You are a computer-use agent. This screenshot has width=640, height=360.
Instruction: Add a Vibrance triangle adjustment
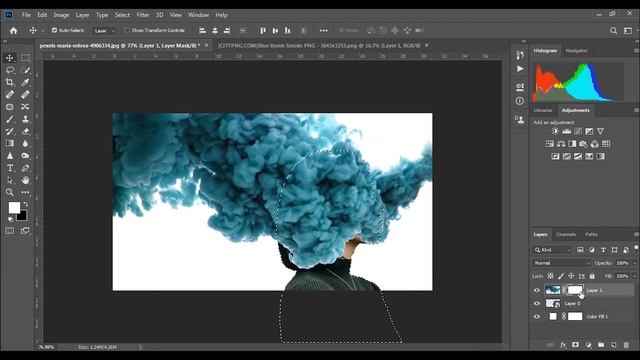(x=600, y=131)
